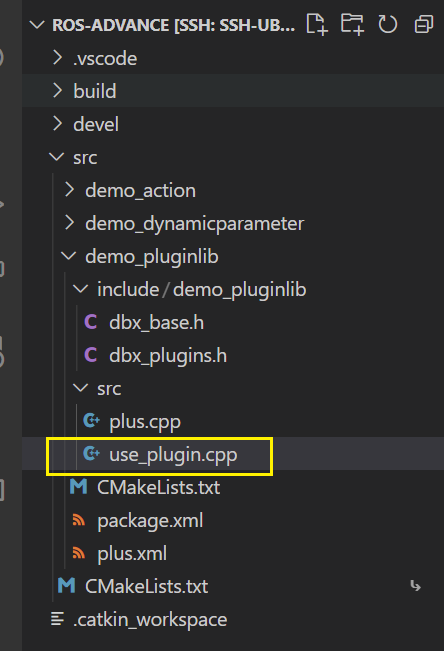444x651 pixels.
Task: Expand the build folder chevron
Action: click(58, 91)
